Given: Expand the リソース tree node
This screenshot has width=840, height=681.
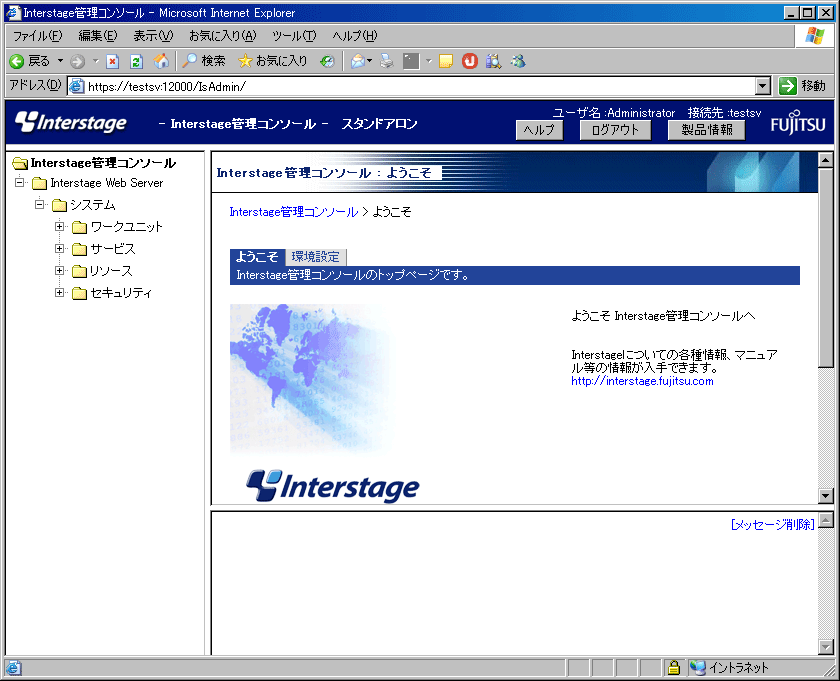Looking at the screenshot, I should tap(59, 271).
